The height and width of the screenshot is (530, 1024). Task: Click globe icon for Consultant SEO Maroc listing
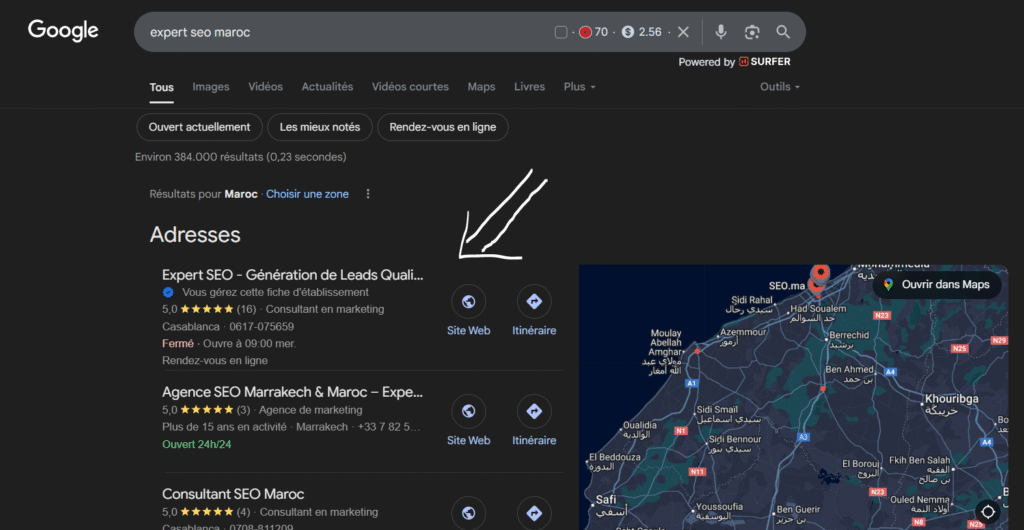click(x=468, y=513)
